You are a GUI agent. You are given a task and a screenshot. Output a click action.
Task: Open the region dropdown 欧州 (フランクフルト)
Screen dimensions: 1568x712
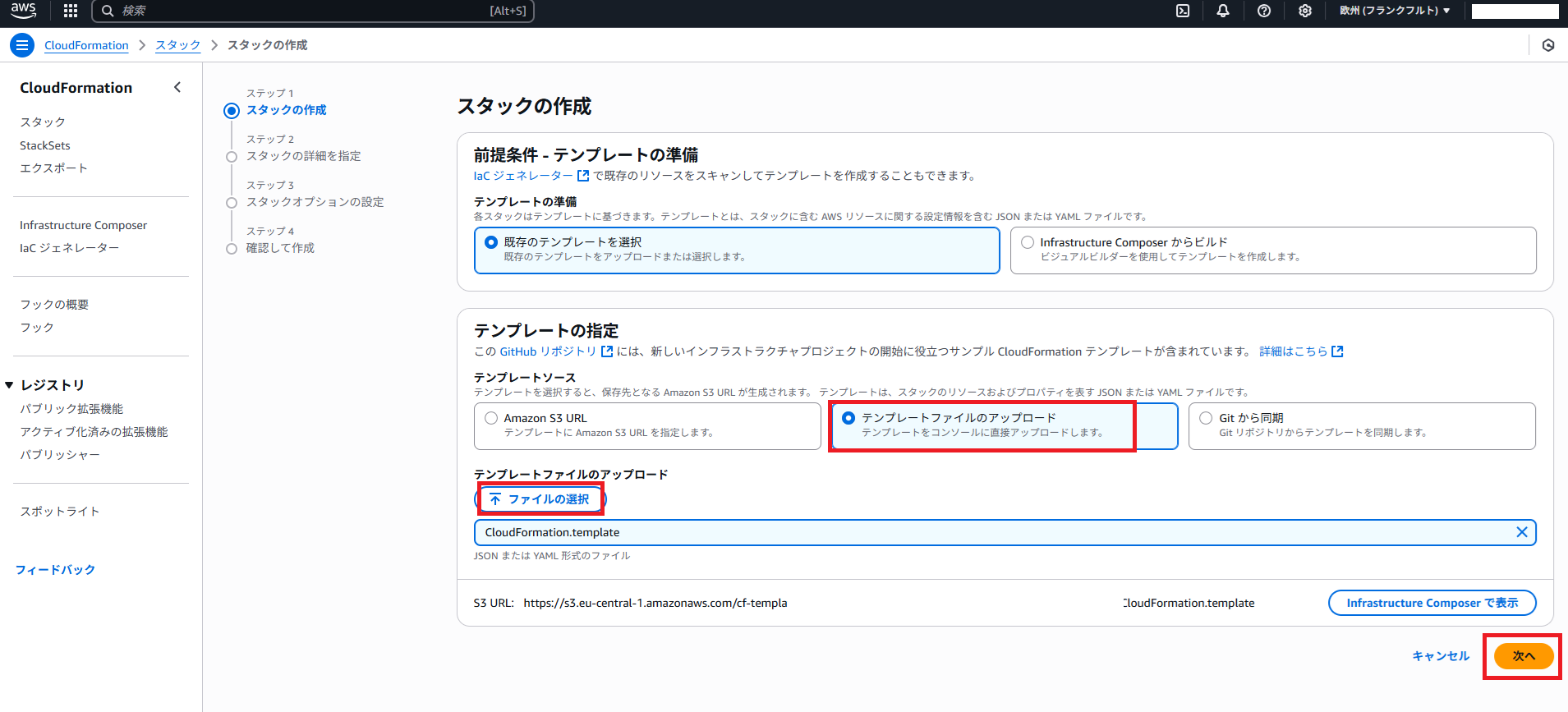1395,11
